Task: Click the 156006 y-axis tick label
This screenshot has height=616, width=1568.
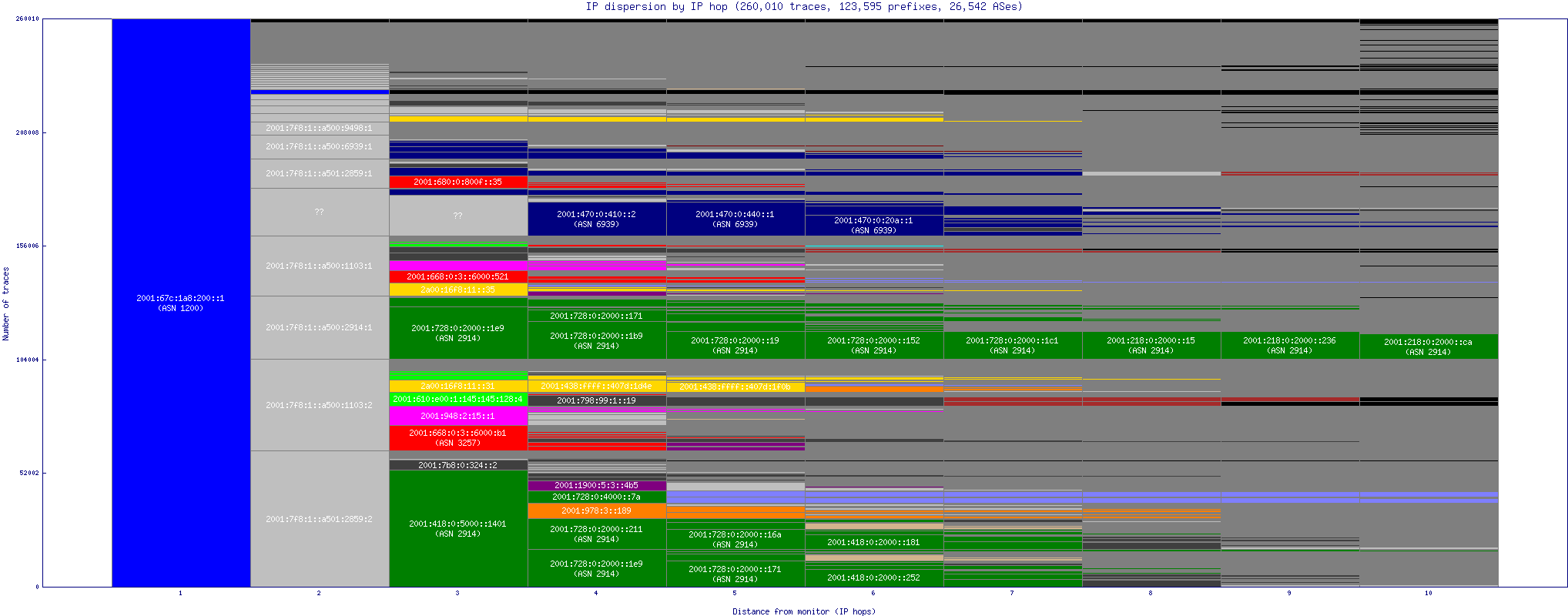Action: tap(28, 246)
